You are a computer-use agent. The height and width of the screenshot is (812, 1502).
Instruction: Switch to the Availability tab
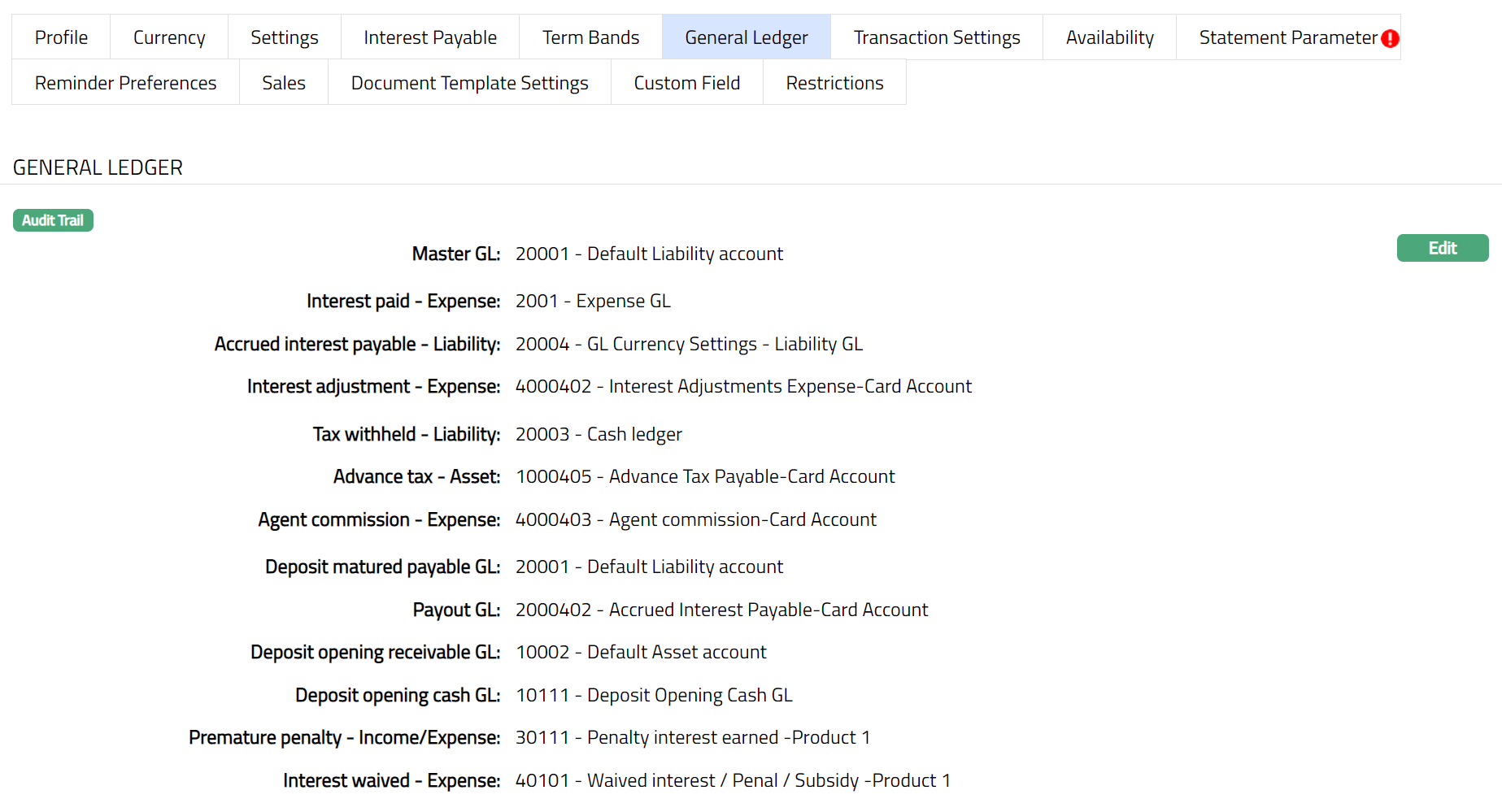pyautogui.click(x=1109, y=37)
